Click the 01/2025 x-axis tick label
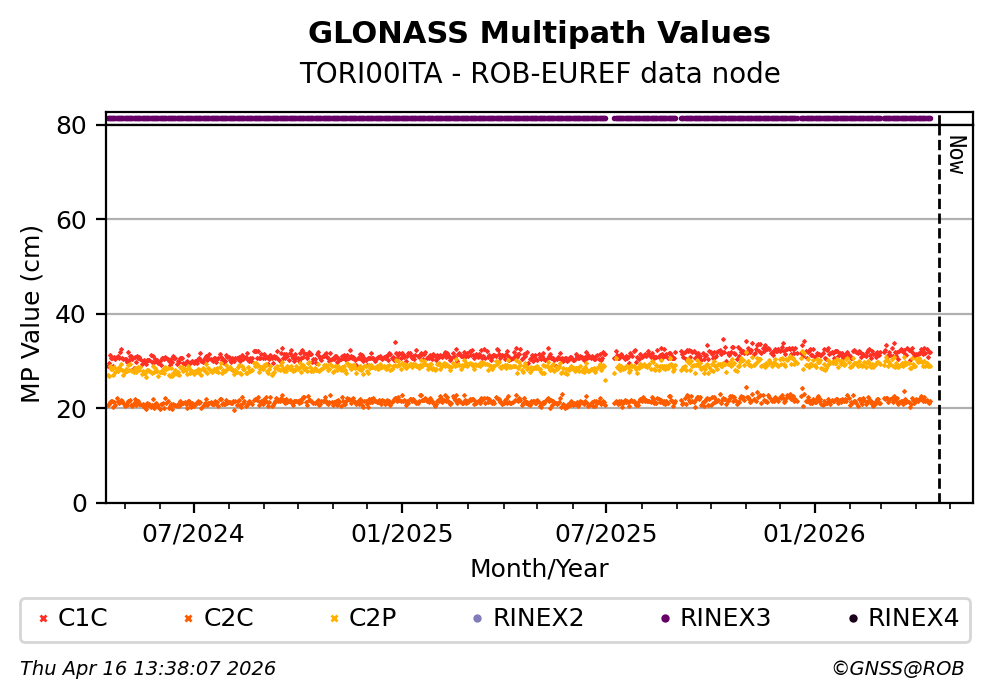This screenshot has height=699, width=993. [401, 534]
